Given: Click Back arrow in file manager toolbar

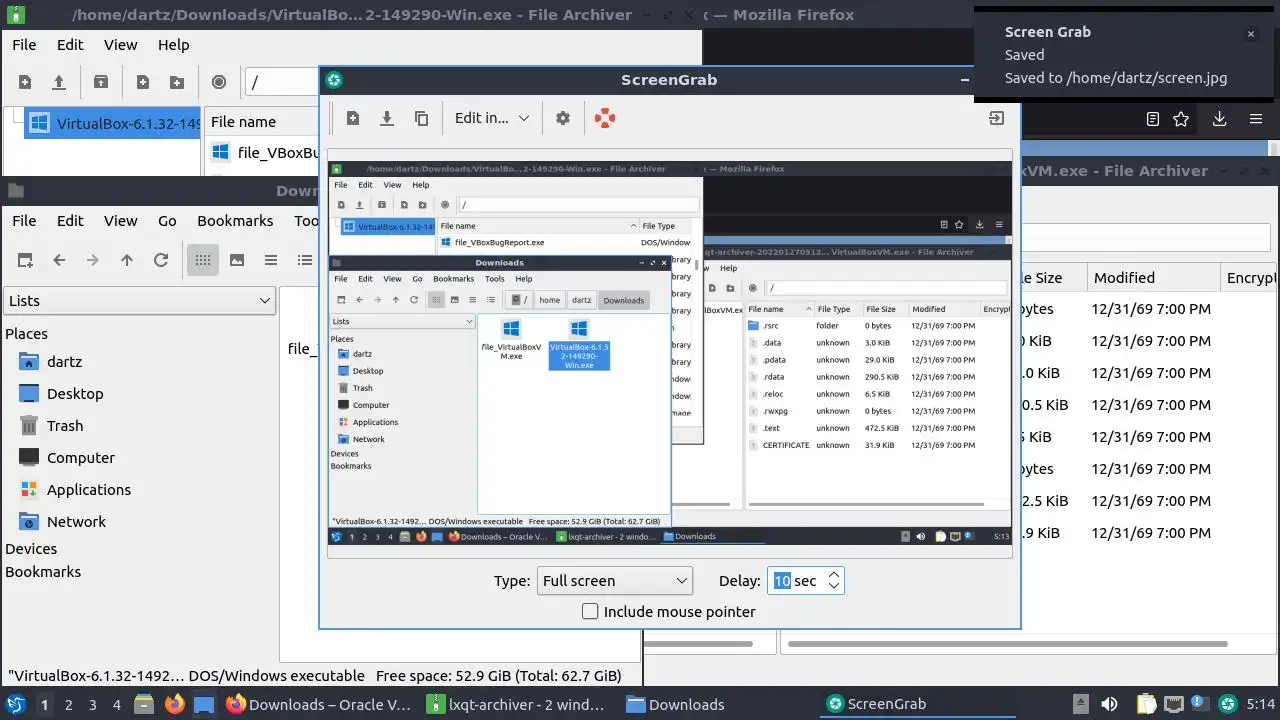Looking at the screenshot, I should (x=59, y=260).
